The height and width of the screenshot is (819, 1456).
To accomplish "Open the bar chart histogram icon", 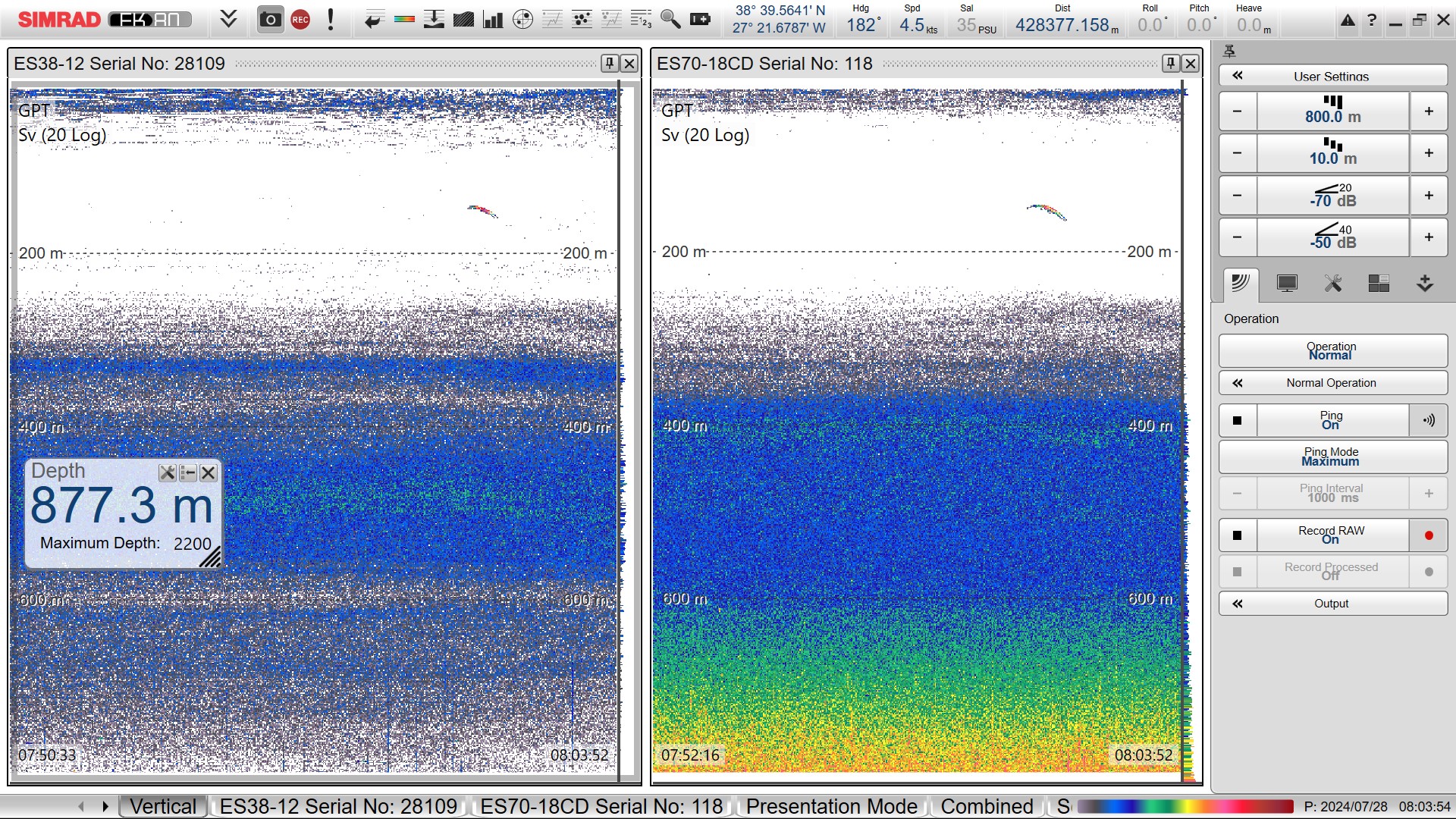I will pos(493,20).
